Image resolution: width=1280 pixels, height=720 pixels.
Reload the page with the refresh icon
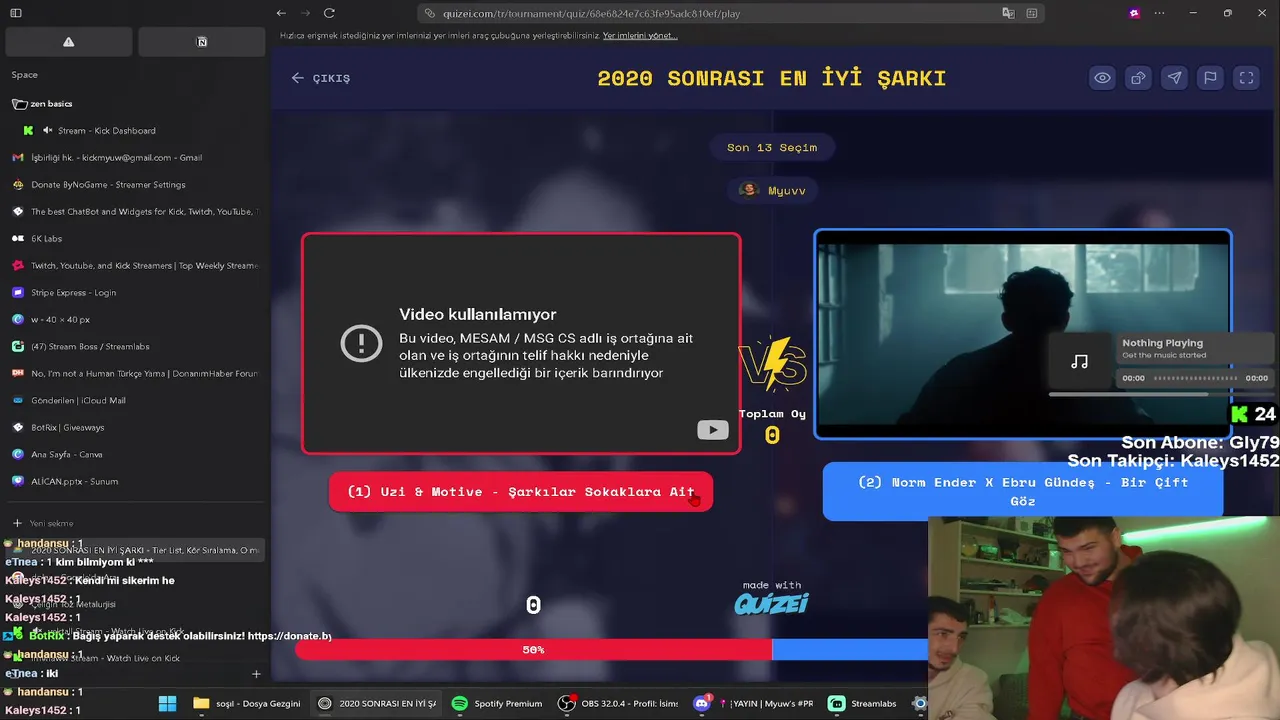click(329, 13)
